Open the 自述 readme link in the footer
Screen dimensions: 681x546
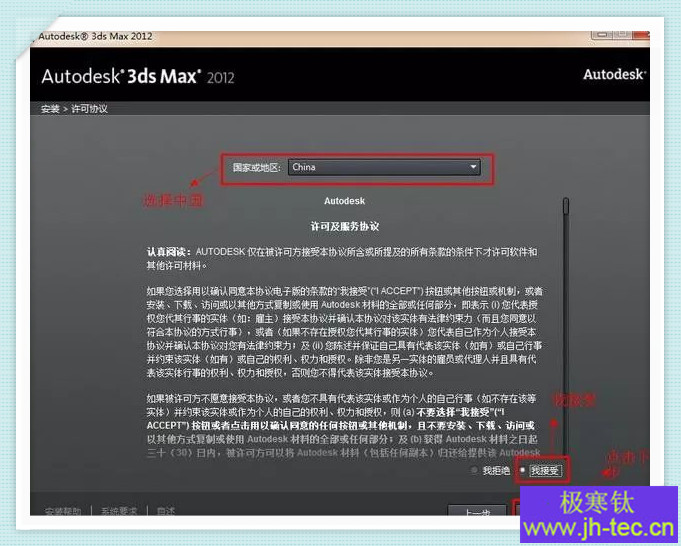coord(165,511)
